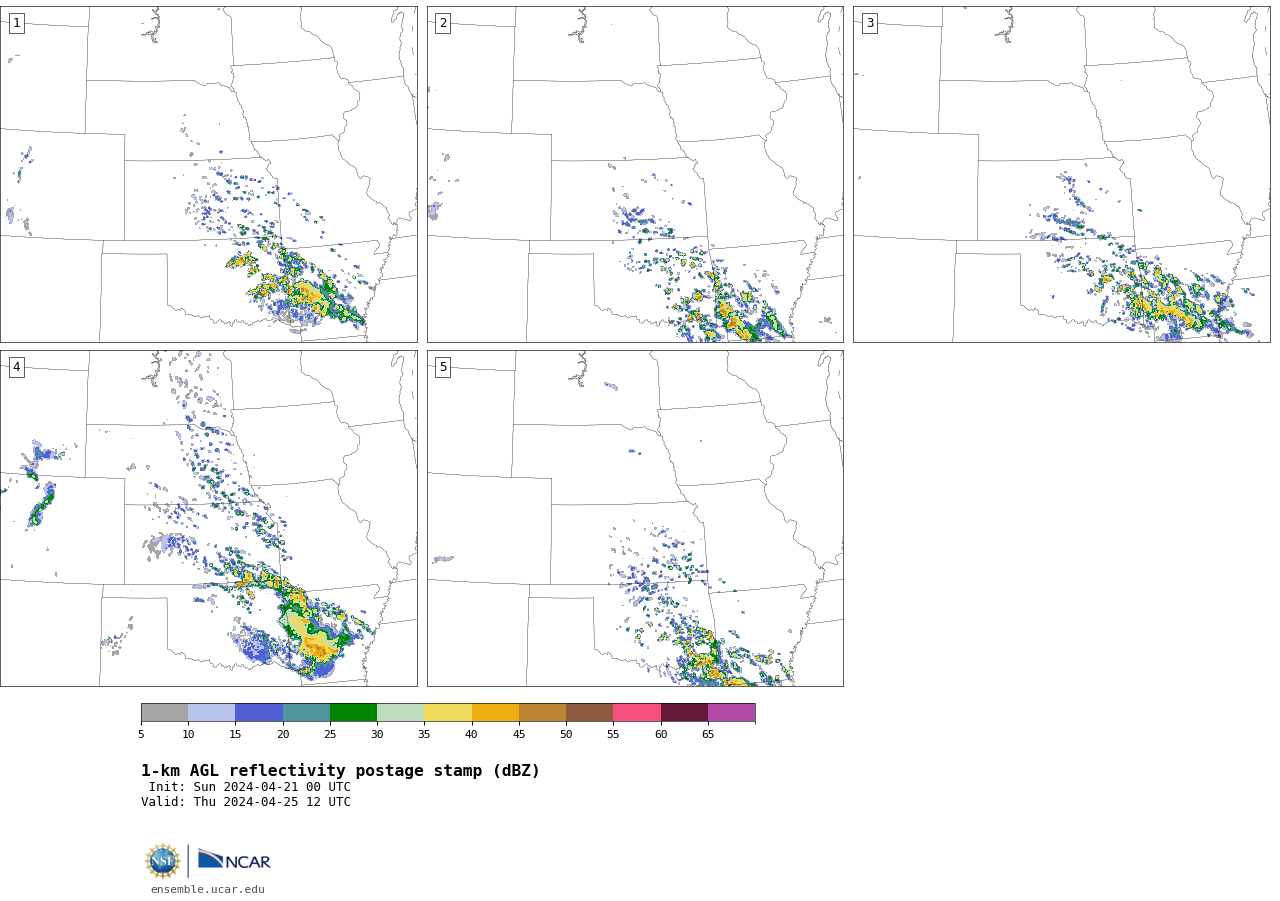The image size is (1280, 901).
Task: Select the purple 65+ dBZ swatch
Action: point(731,713)
